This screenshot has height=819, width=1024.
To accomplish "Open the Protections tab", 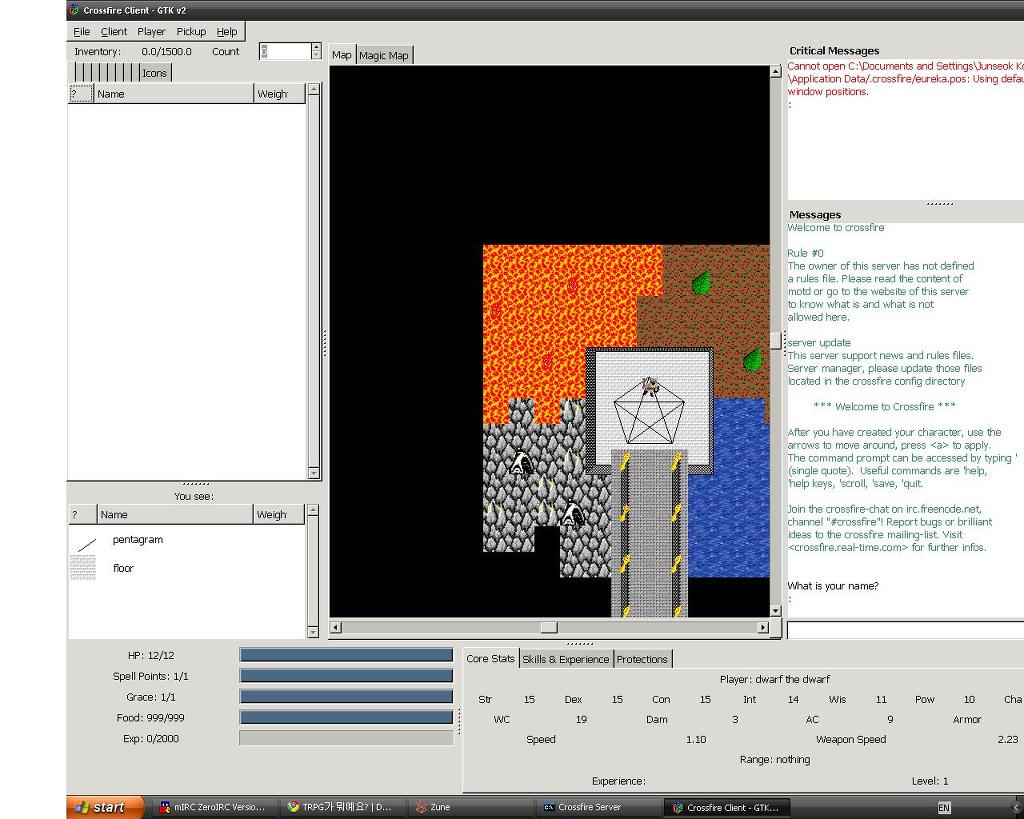I will pyautogui.click(x=642, y=659).
